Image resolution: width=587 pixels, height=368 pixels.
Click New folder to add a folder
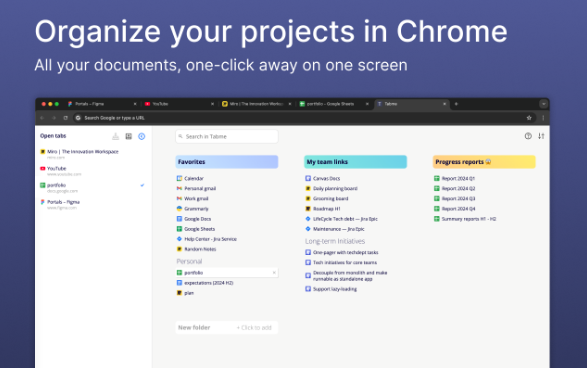pyautogui.click(x=227, y=328)
